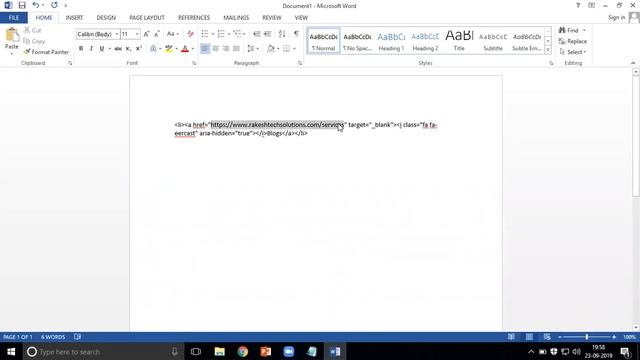Switch to REVIEW tab
The height and width of the screenshot is (360, 640).
pos(272,18)
